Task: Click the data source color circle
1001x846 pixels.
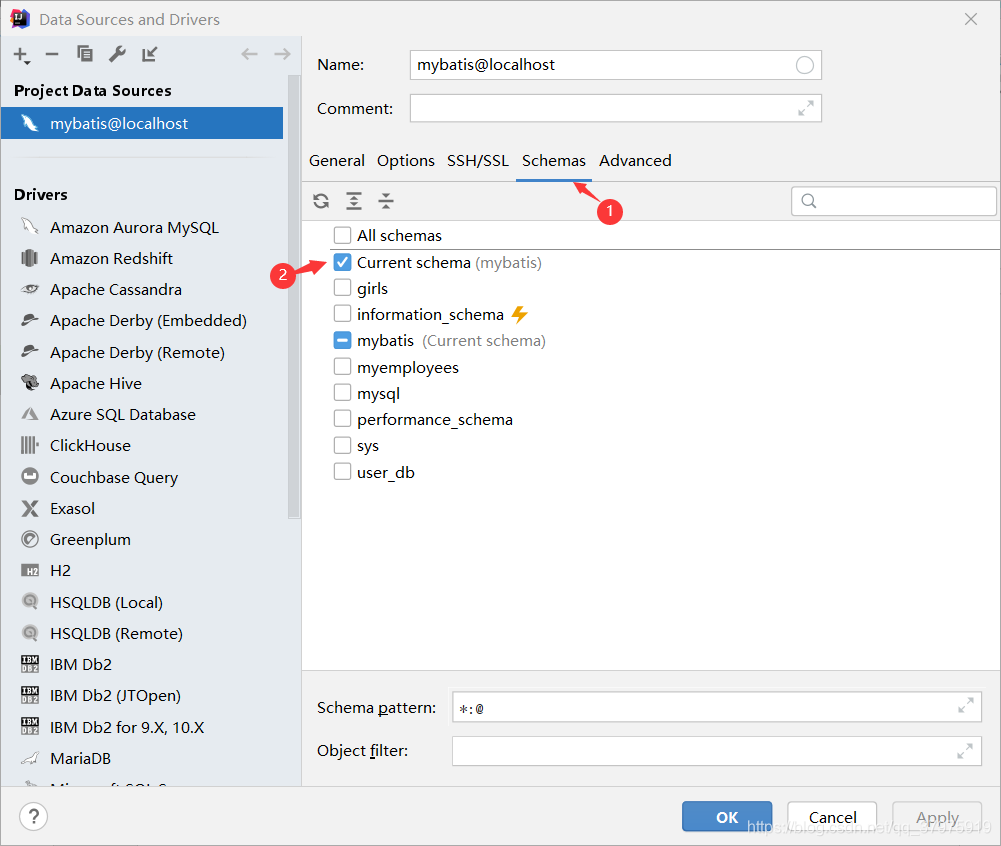Action: pyautogui.click(x=804, y=65)
